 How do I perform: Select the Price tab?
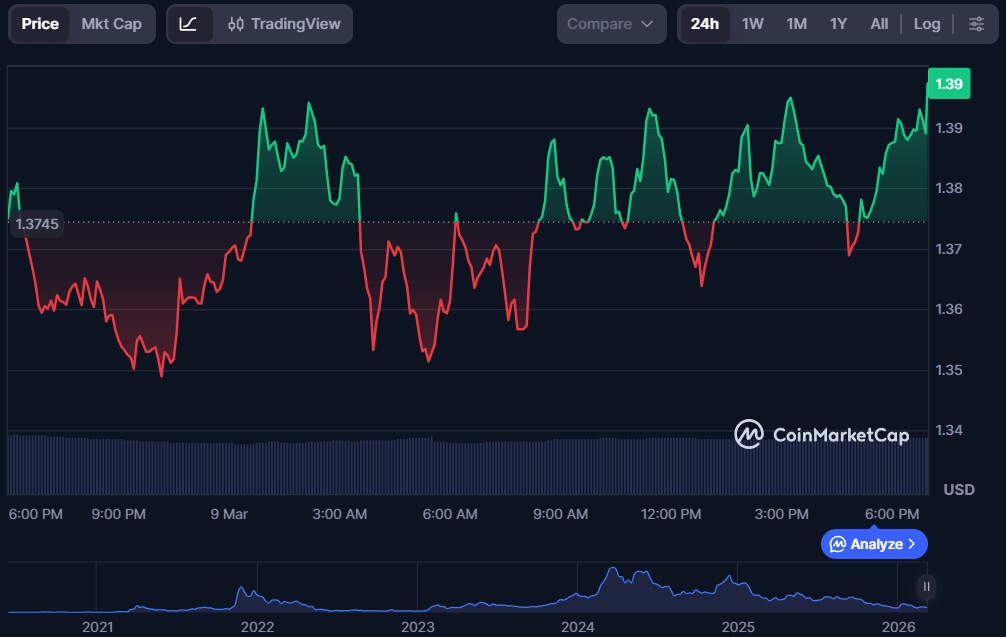coord(40,24)
